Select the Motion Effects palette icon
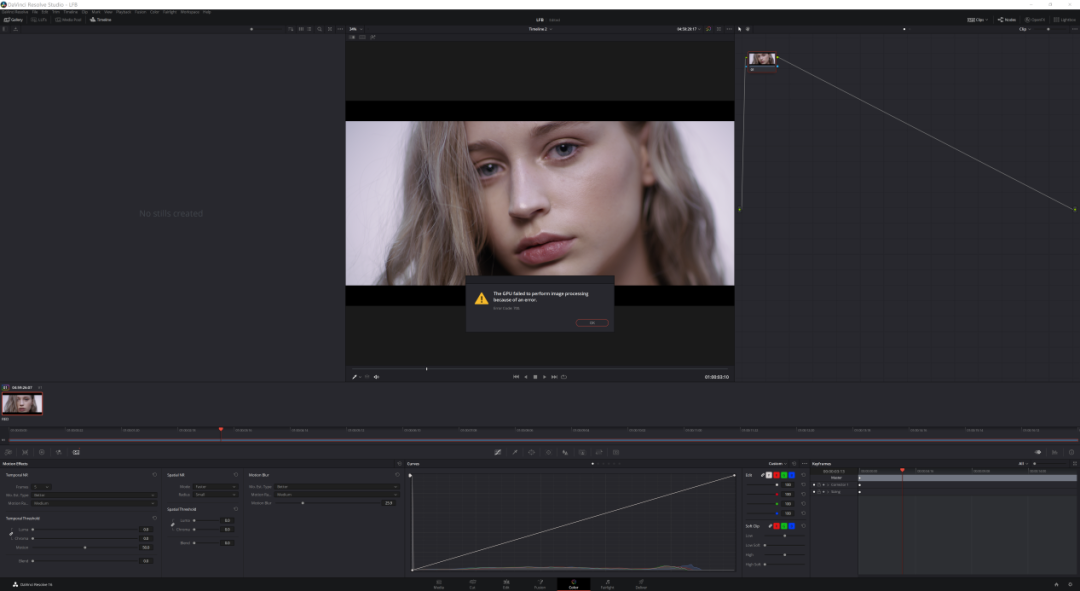Screen dimensions: 1080x591 (x=76, y=453)
